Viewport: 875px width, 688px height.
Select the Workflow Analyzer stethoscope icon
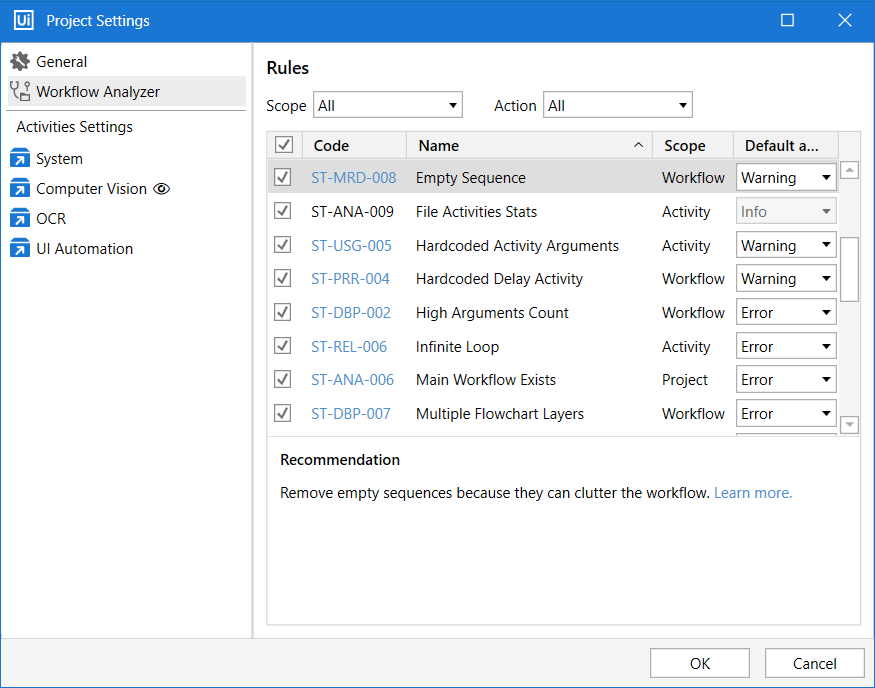[x=19, y=91]
